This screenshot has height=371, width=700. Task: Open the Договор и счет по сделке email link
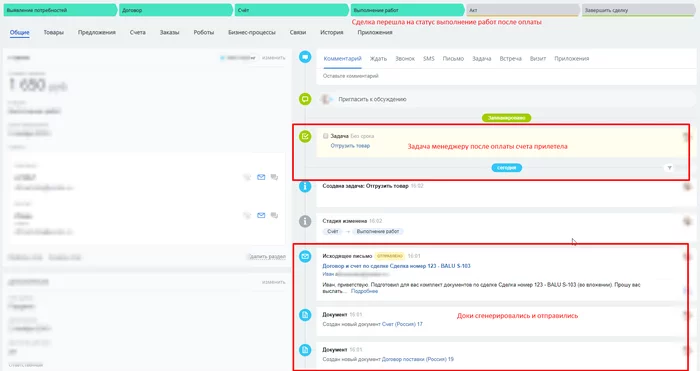coord(396,266)
